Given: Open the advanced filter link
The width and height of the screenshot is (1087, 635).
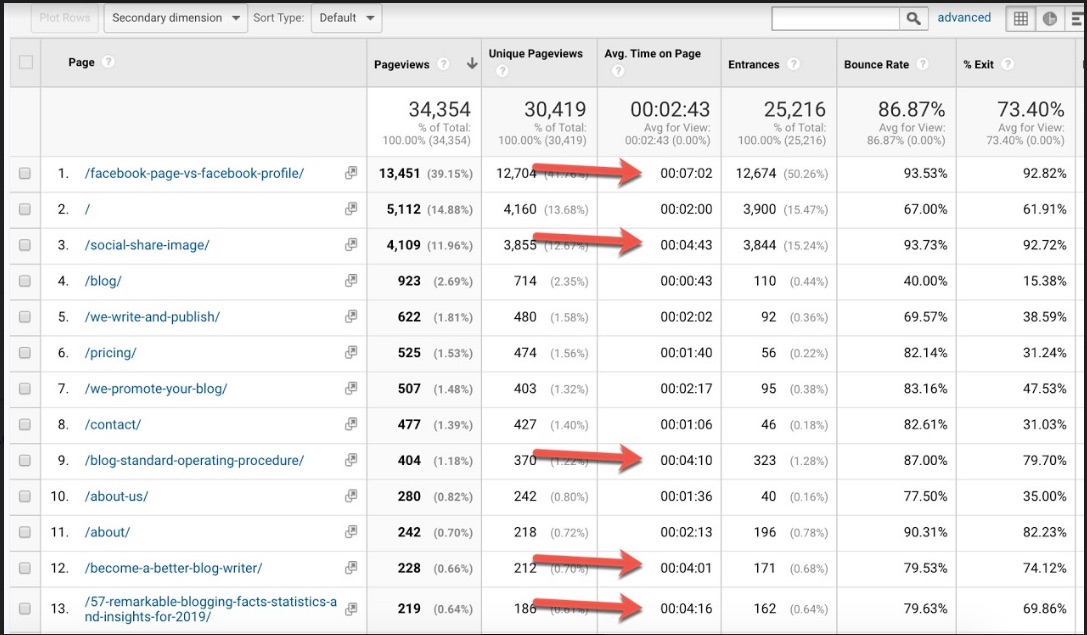Looking at the screenshot, I should pos(964,18).
